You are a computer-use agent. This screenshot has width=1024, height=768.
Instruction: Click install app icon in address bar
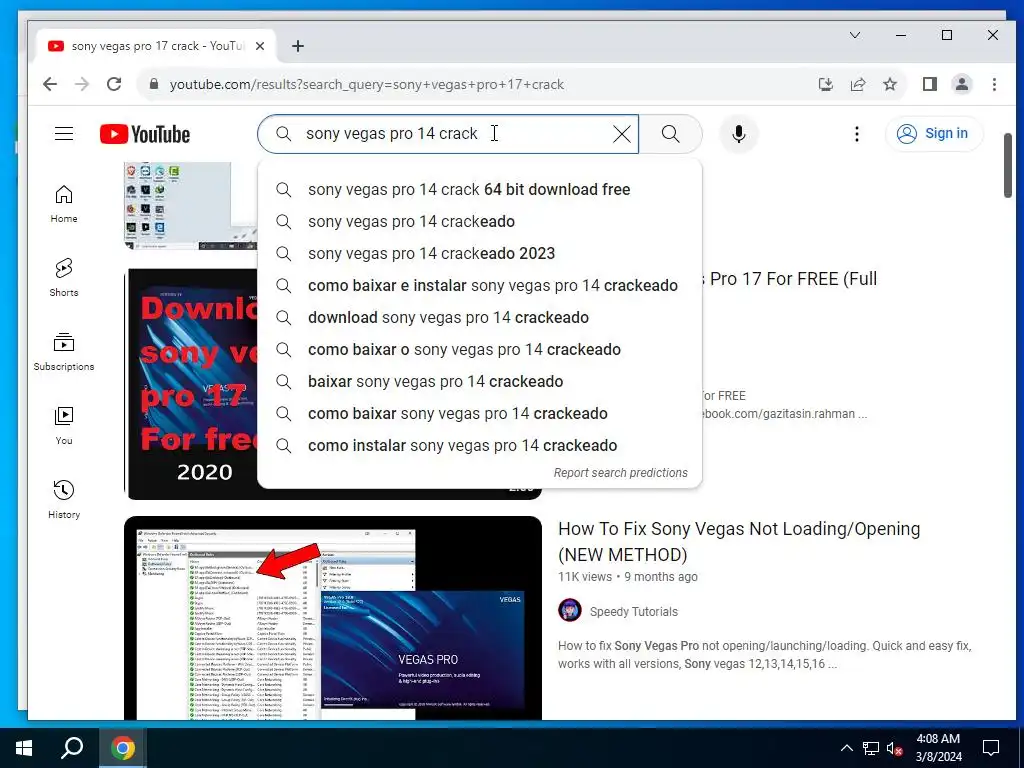(825, 84)
